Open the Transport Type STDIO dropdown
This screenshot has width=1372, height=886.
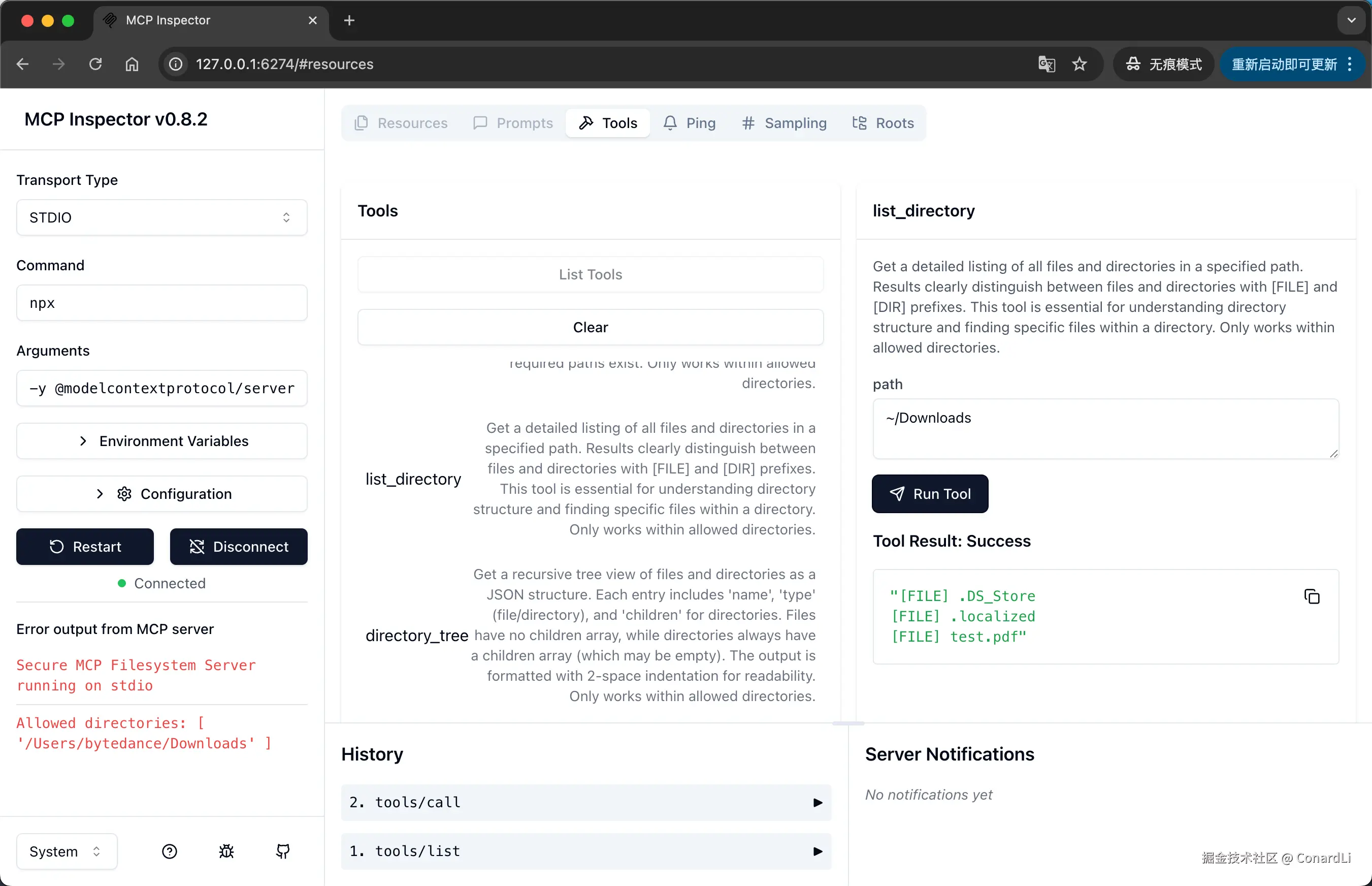161,217
